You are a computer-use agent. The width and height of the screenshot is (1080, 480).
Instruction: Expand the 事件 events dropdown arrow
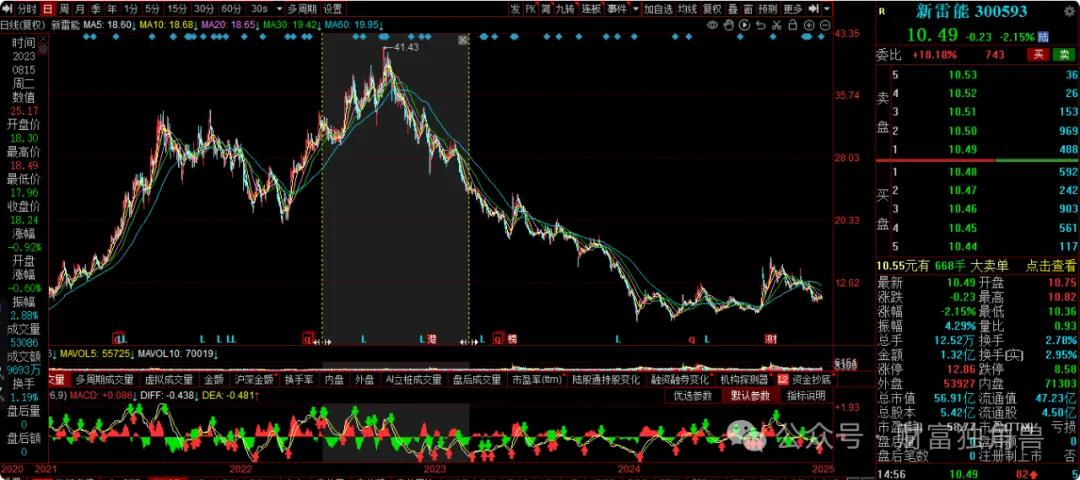[x=634, y=9]
